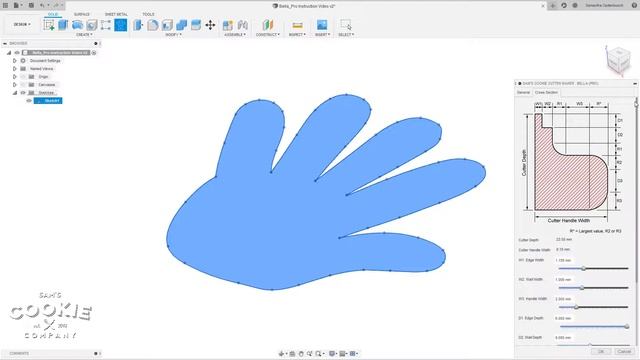This screenshot has width=640, height=360.
Task: Expand the Origin node
Action: pyautogui.click(x=15, y=77)
